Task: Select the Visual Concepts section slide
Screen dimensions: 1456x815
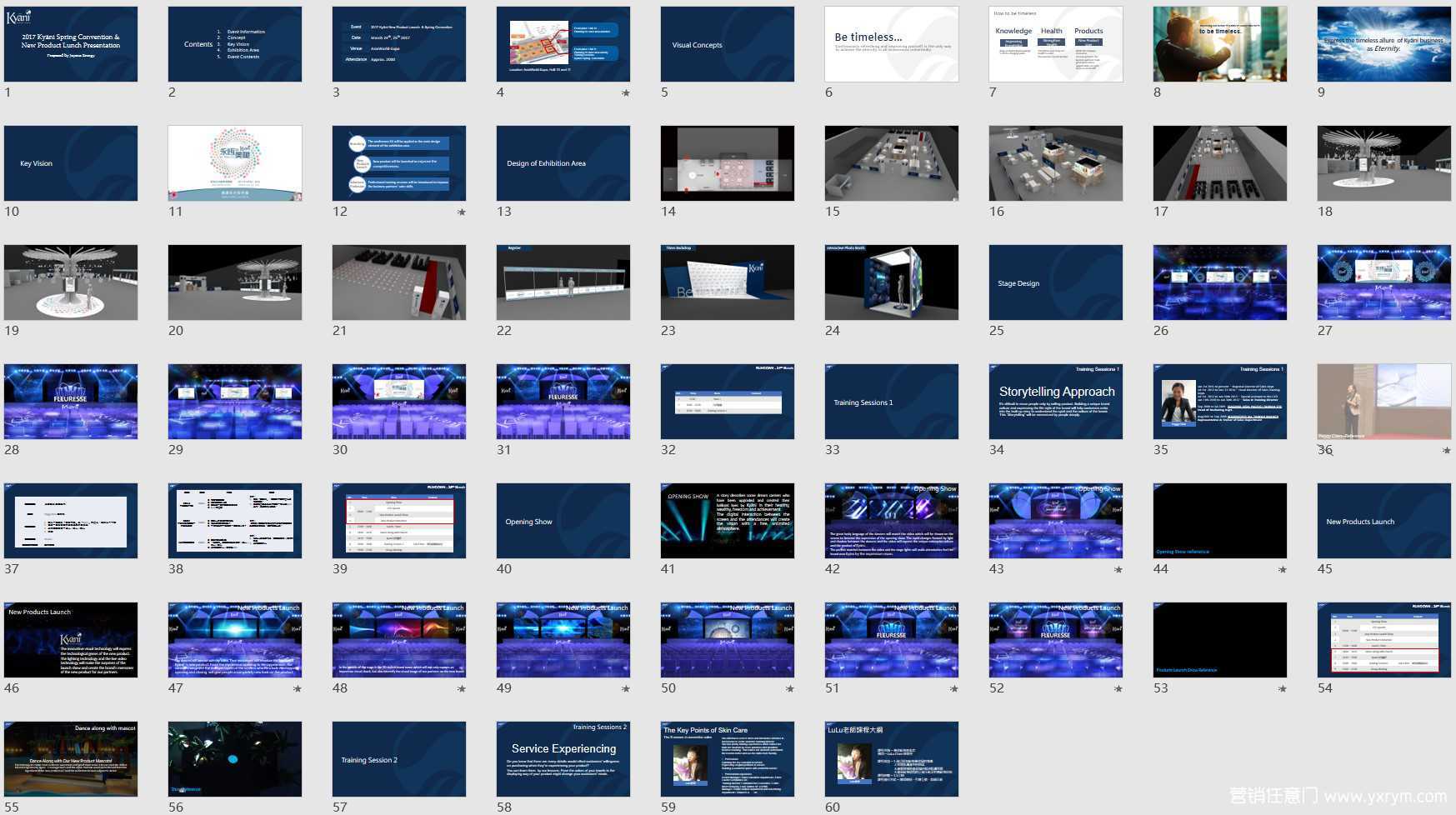Action: (x=728, y=44)
